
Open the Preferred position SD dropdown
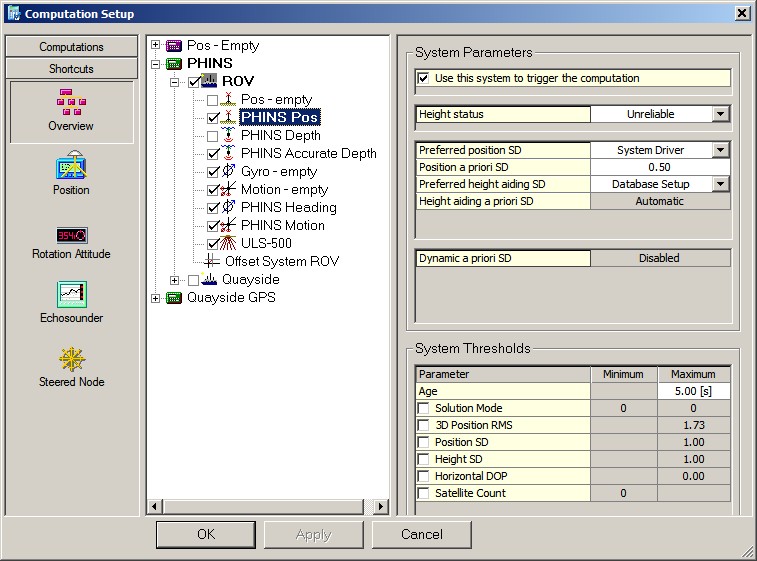pyautogui.click(x=720, y=151)
